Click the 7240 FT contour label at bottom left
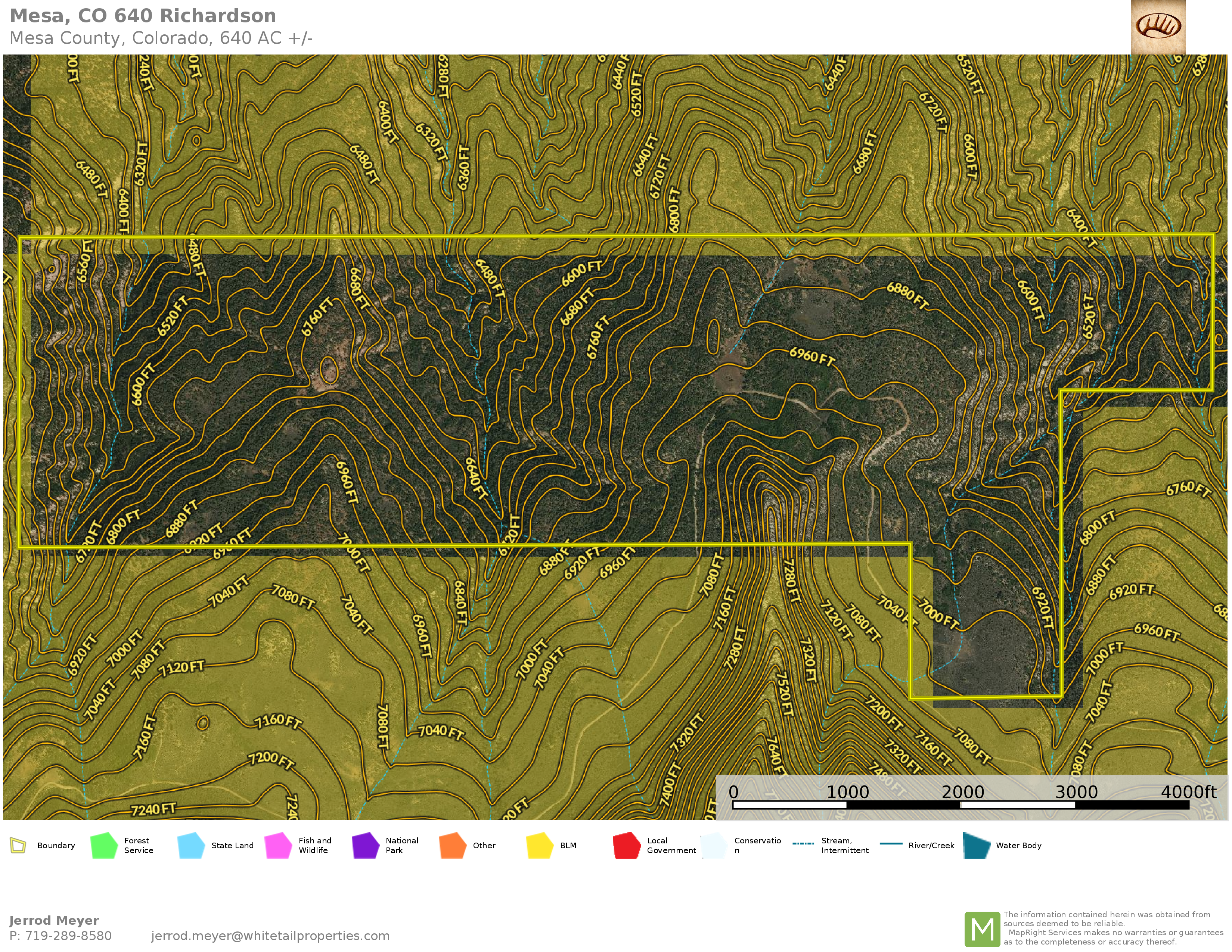Viewport: 1232px width, 952px height. tap(153, 809)
